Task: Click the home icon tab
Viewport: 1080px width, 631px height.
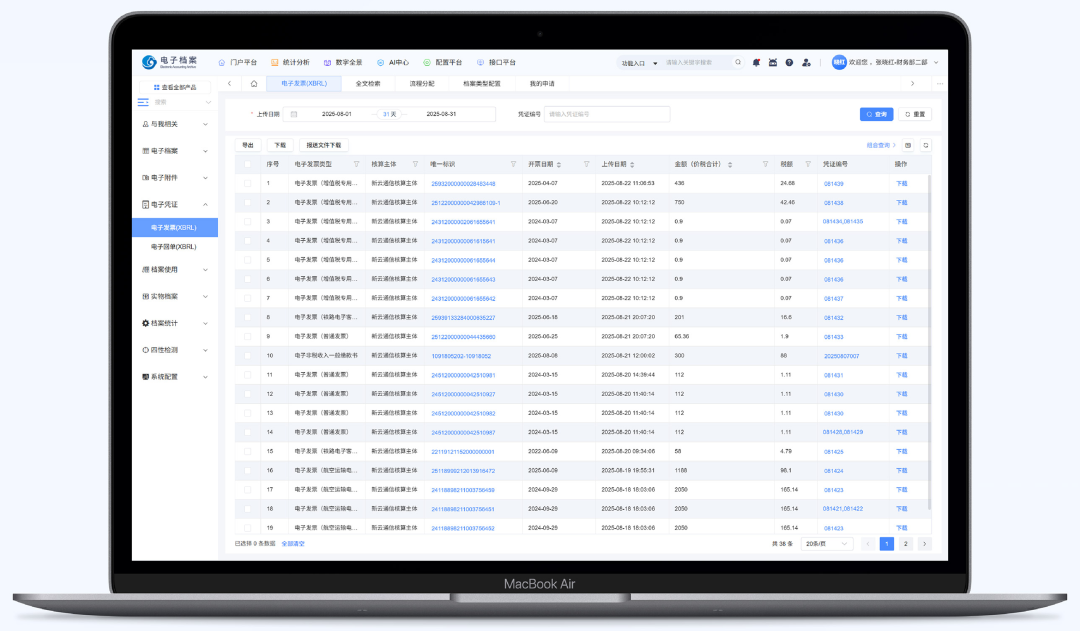Action: tap(254, 84)
